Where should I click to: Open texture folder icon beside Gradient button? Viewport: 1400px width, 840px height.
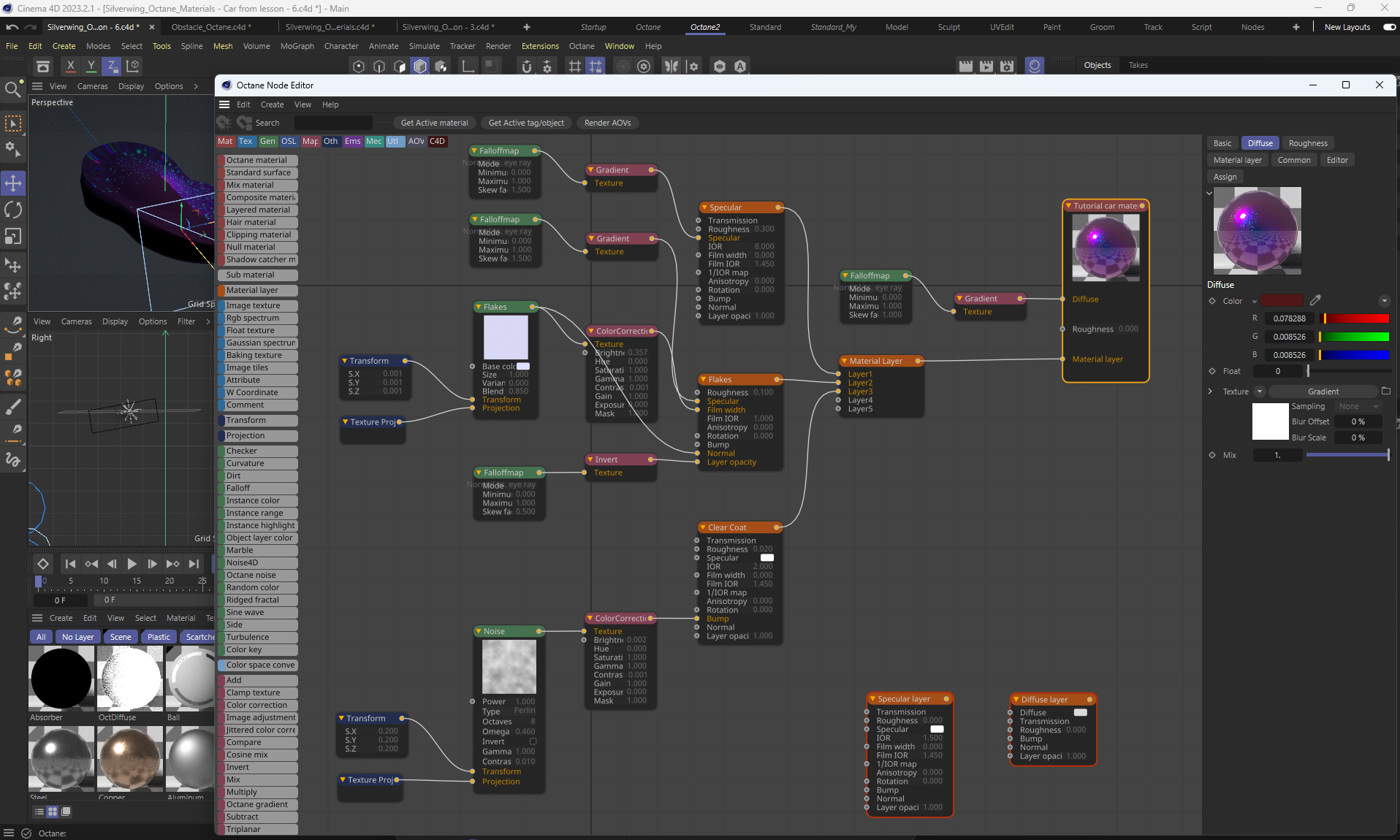click(1386, 392)
